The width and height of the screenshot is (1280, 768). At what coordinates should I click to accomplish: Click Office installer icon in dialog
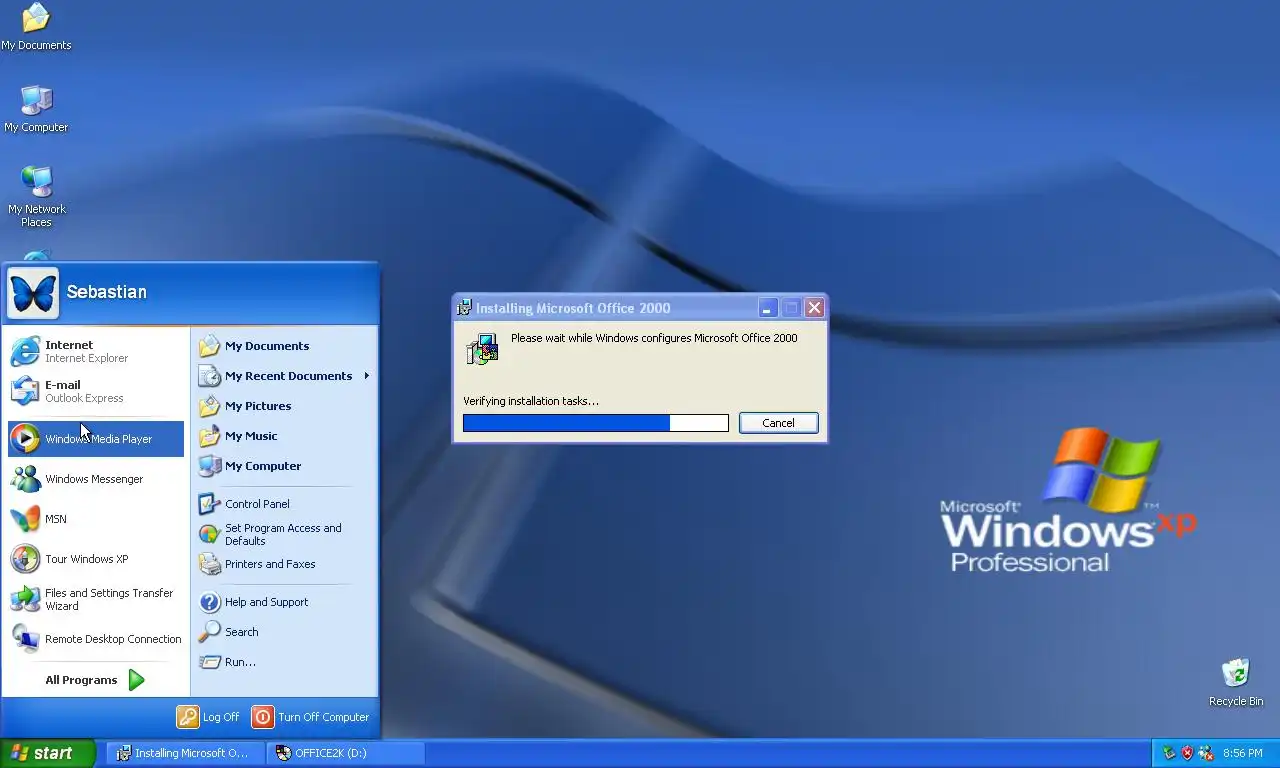pyautogui.click(x=482, y=348)
